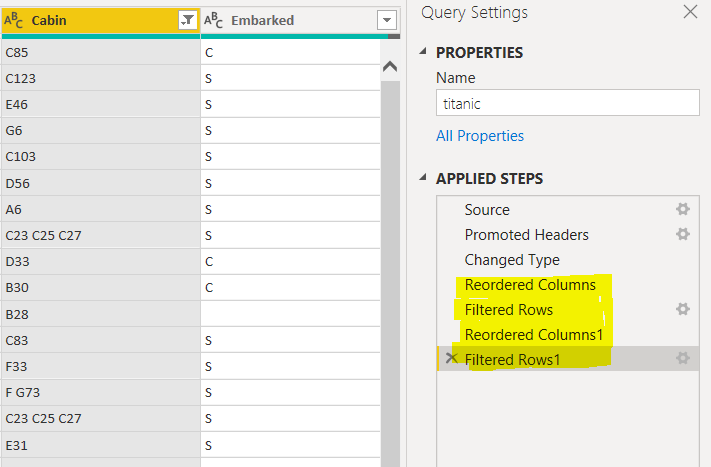Click the query Name input field

567,103
